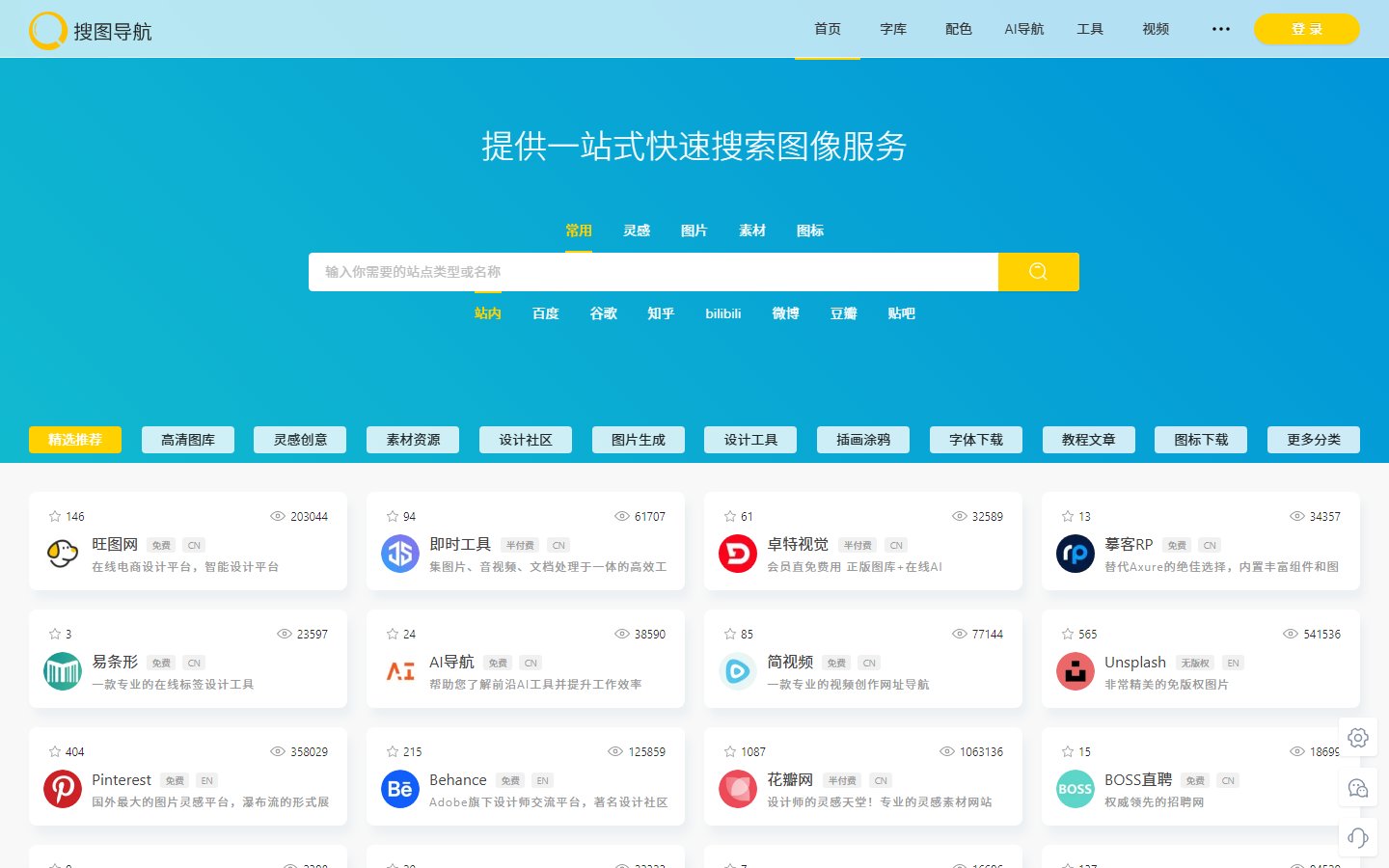This screenshot has width=1389, height=868.
Task: Open the AI导航 card icon
Action: point(400,671)
